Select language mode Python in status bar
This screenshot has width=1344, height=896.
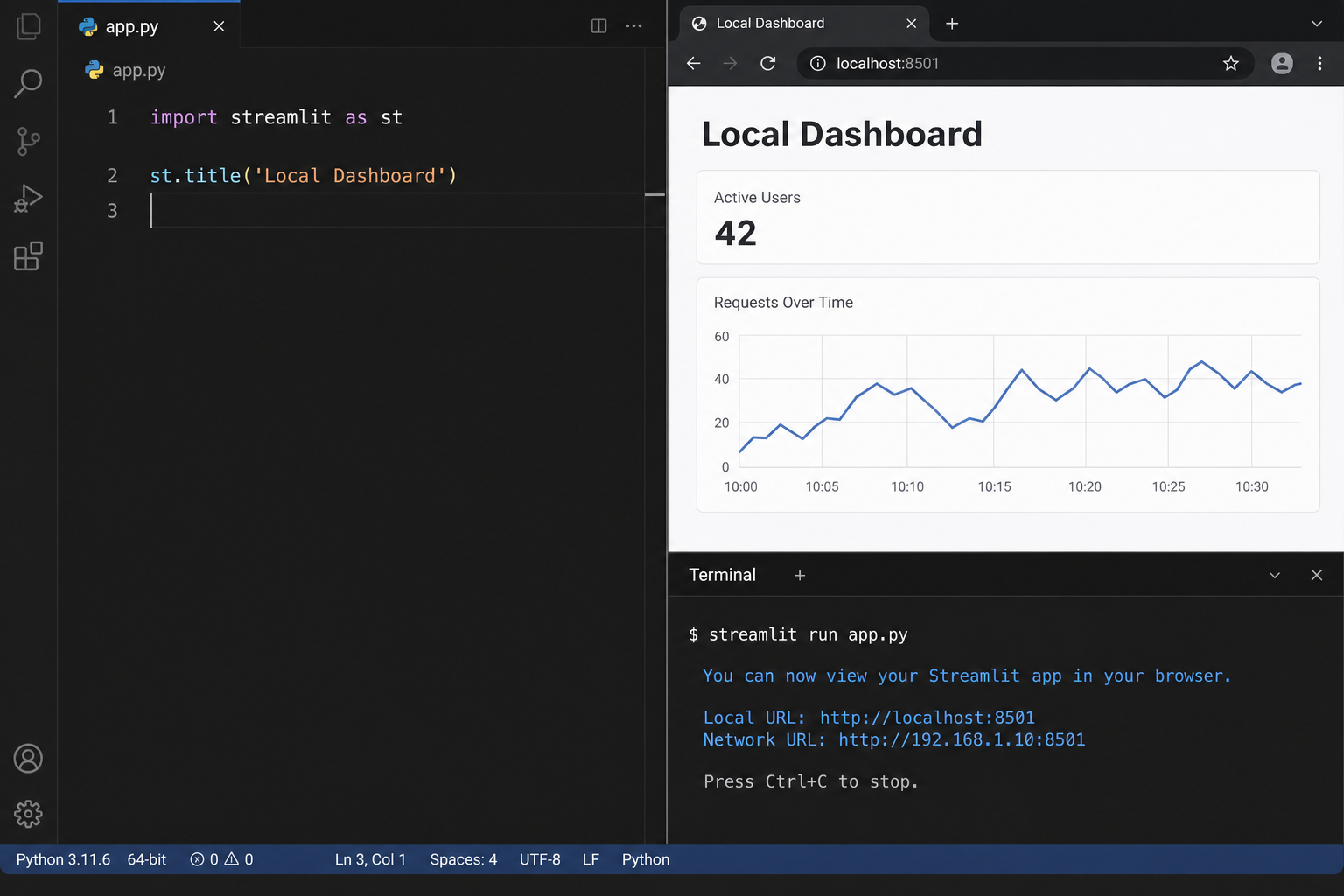pyautogui.click(x=646, y=859)
